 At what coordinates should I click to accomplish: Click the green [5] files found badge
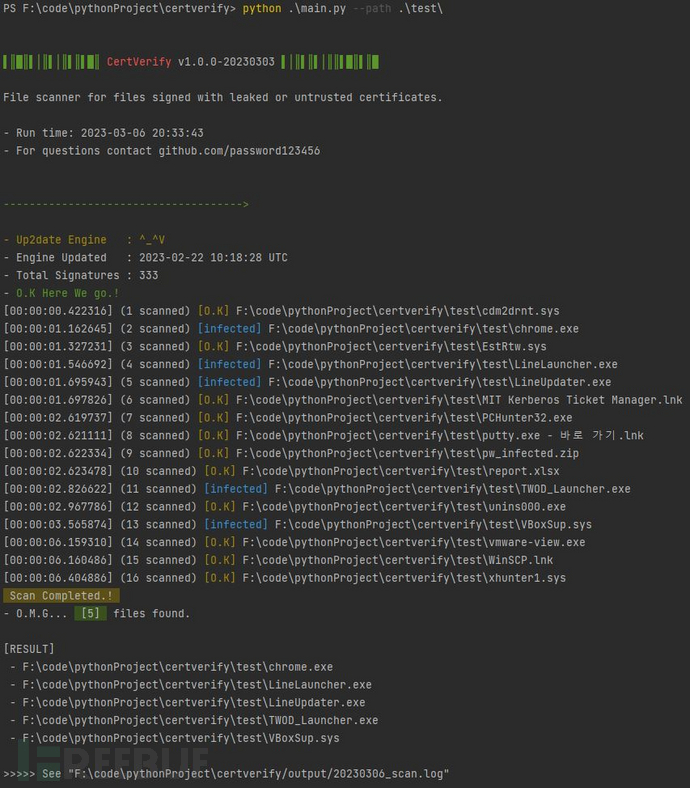tap(93, 613)
